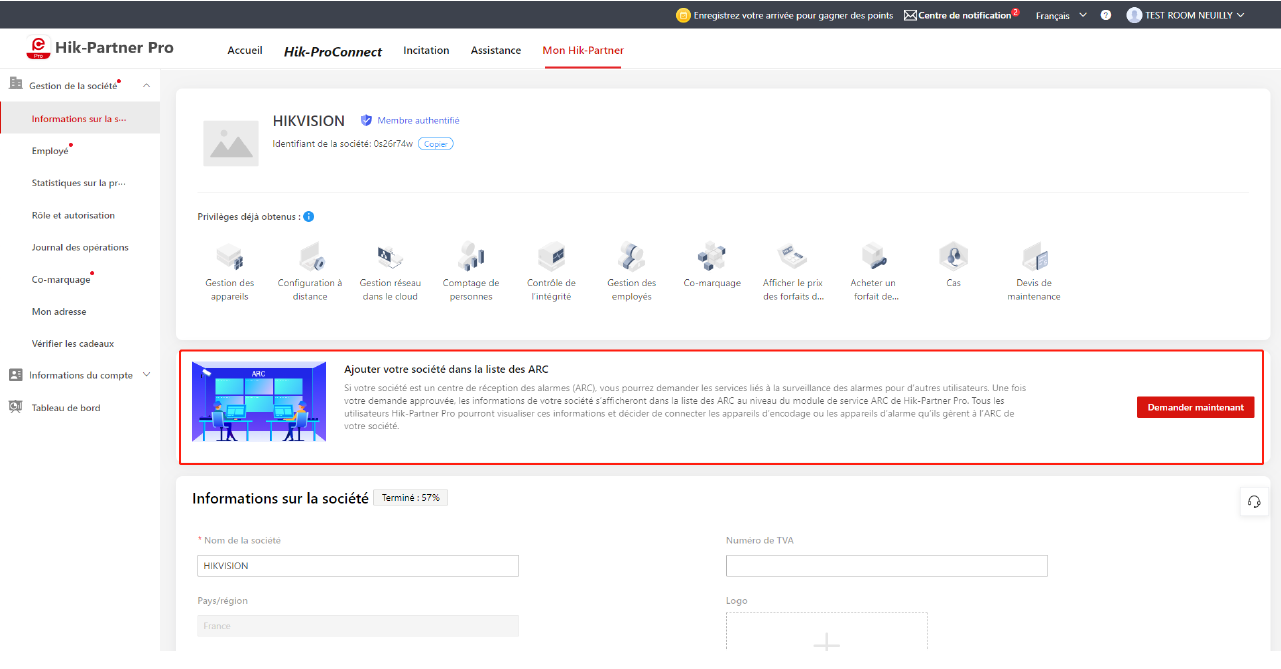Screen dimensions: 1281x669
Task: Click the Membre authentifié label
Action: pyautogui.click(x=418, y=121)
